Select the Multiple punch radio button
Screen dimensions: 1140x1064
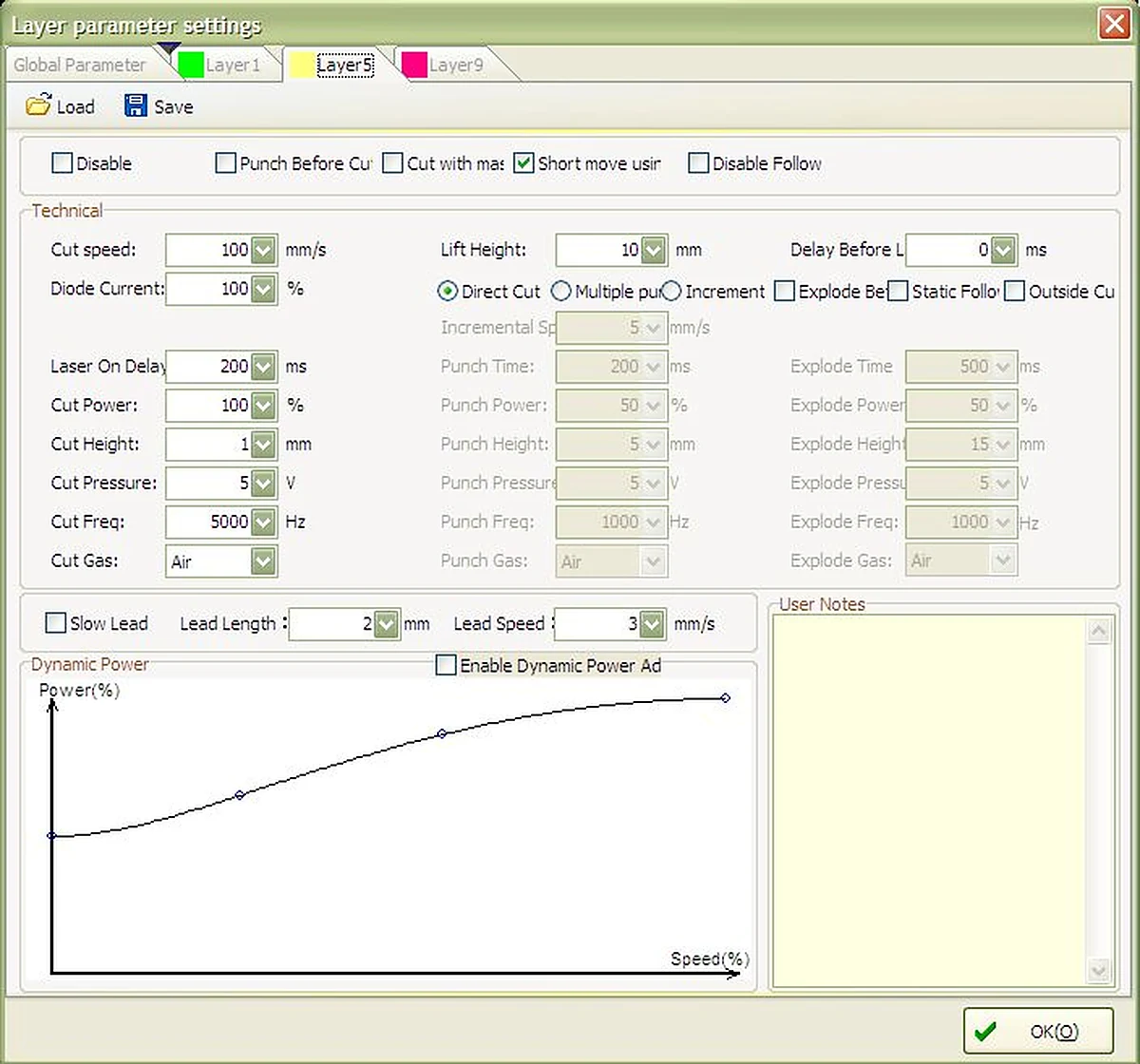[x=560, y=291]
